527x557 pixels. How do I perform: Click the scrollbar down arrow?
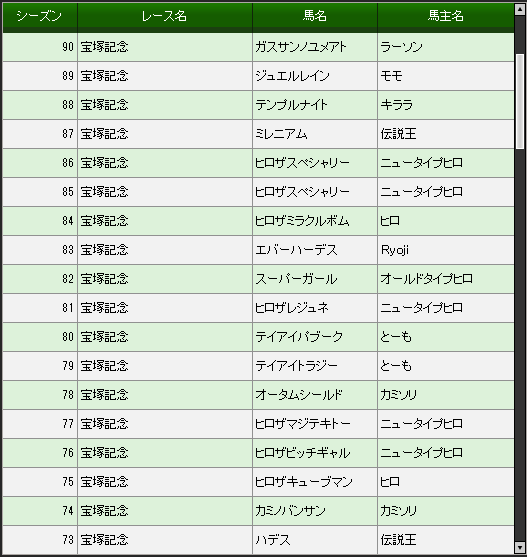tap(520, 547)
